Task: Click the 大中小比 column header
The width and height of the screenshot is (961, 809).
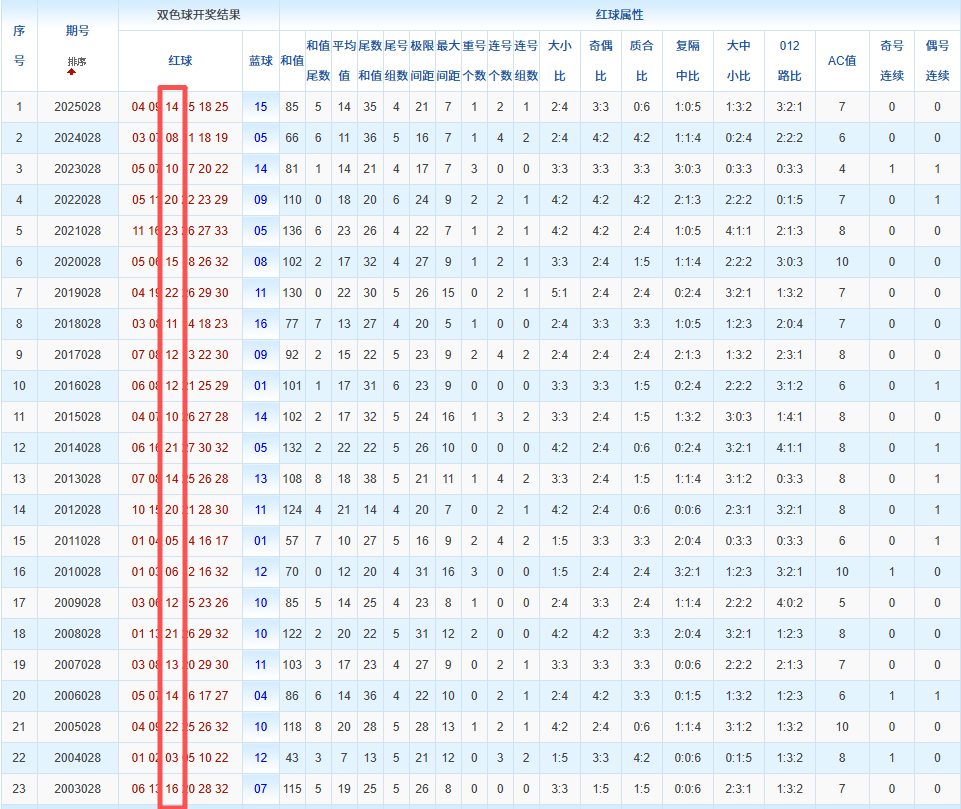Action: 739,61
